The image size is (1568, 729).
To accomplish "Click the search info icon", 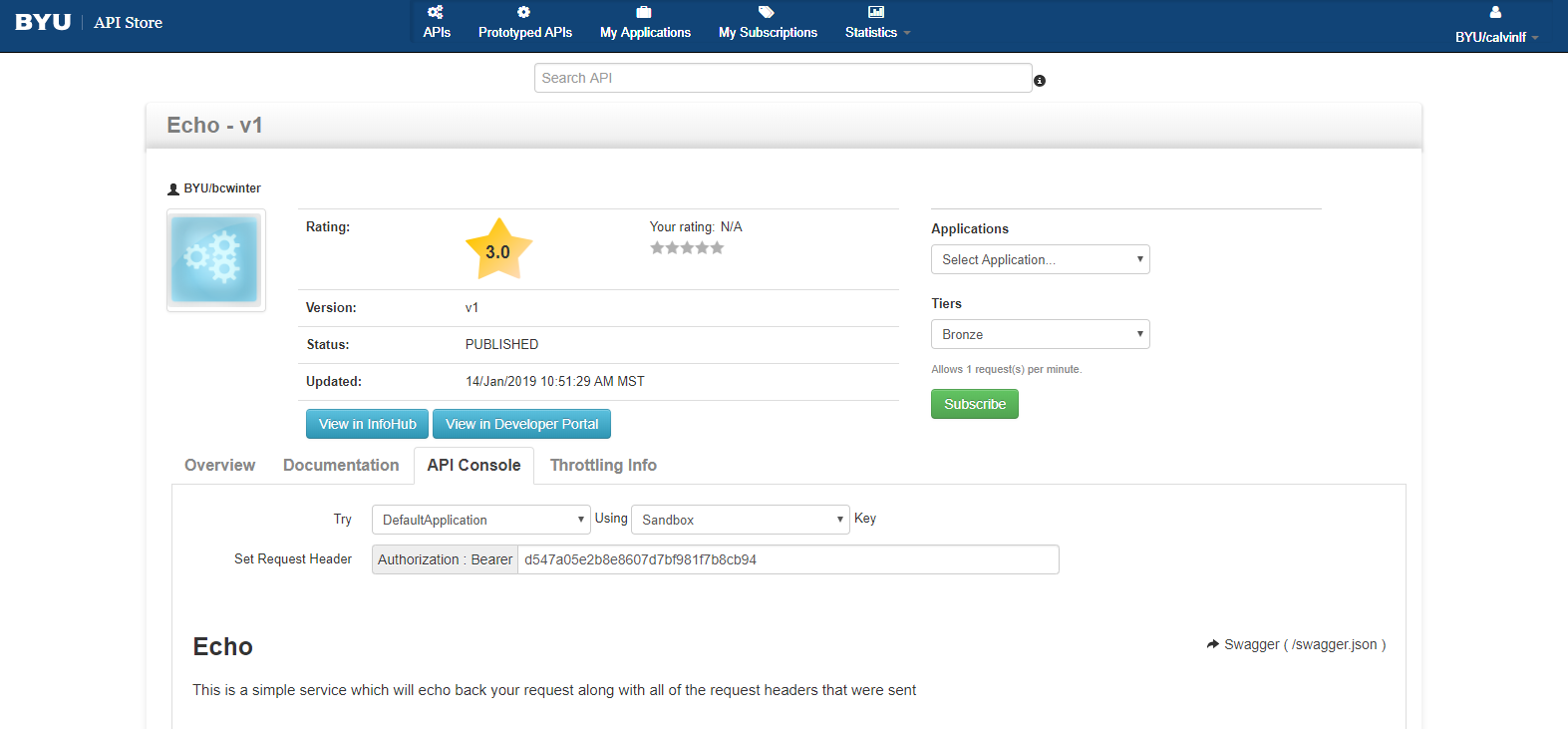I will pyautogui.click(x=1040, y=81).
